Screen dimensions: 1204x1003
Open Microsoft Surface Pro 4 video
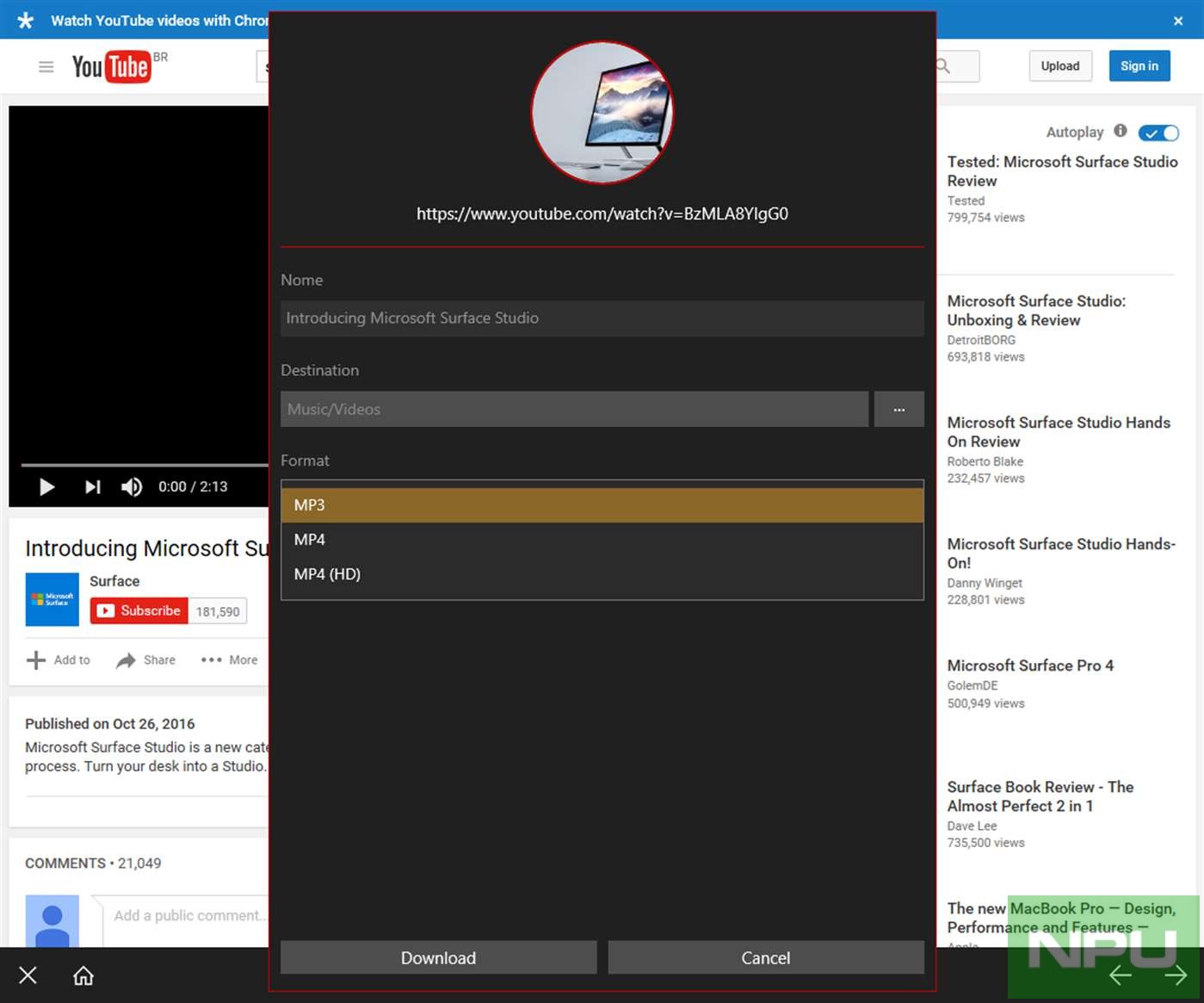point(1030,666)
